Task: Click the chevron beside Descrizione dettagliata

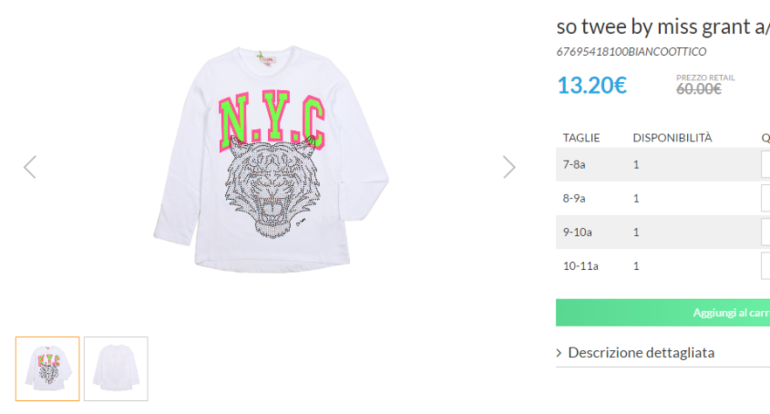Action: coord(560,352)
